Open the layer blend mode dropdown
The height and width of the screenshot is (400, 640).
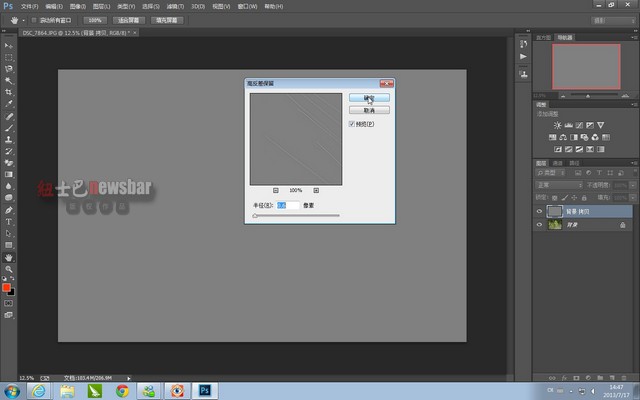tap(558, 185)
